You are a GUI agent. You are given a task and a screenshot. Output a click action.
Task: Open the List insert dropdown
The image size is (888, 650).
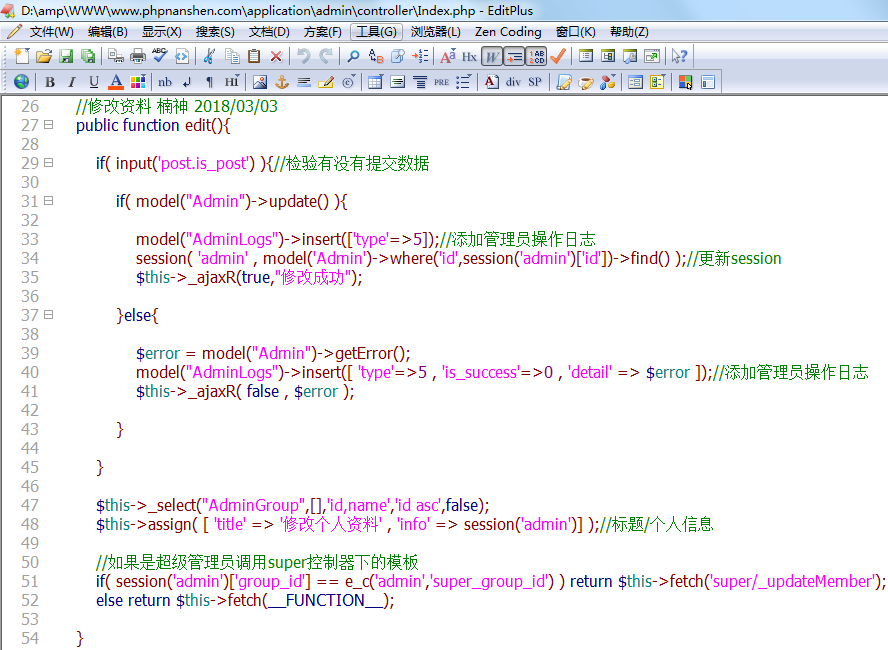click(x=463, y=82)
